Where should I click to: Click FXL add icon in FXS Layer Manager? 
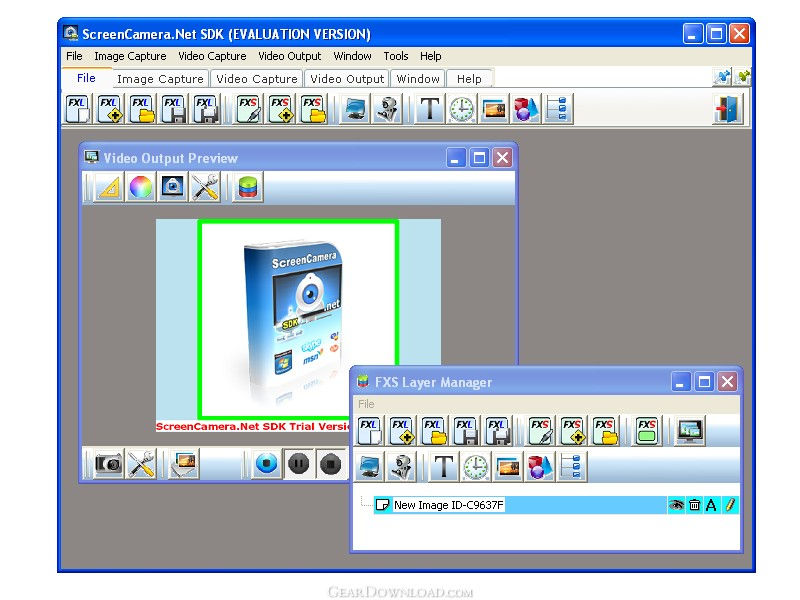[402, 431]
